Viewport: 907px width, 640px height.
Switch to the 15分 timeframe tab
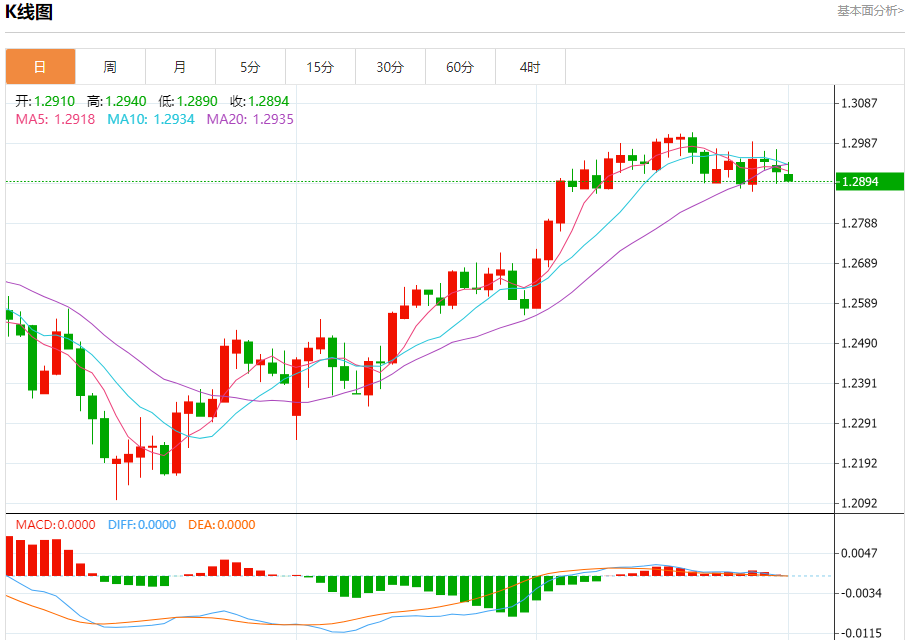(x=320, y=67)
